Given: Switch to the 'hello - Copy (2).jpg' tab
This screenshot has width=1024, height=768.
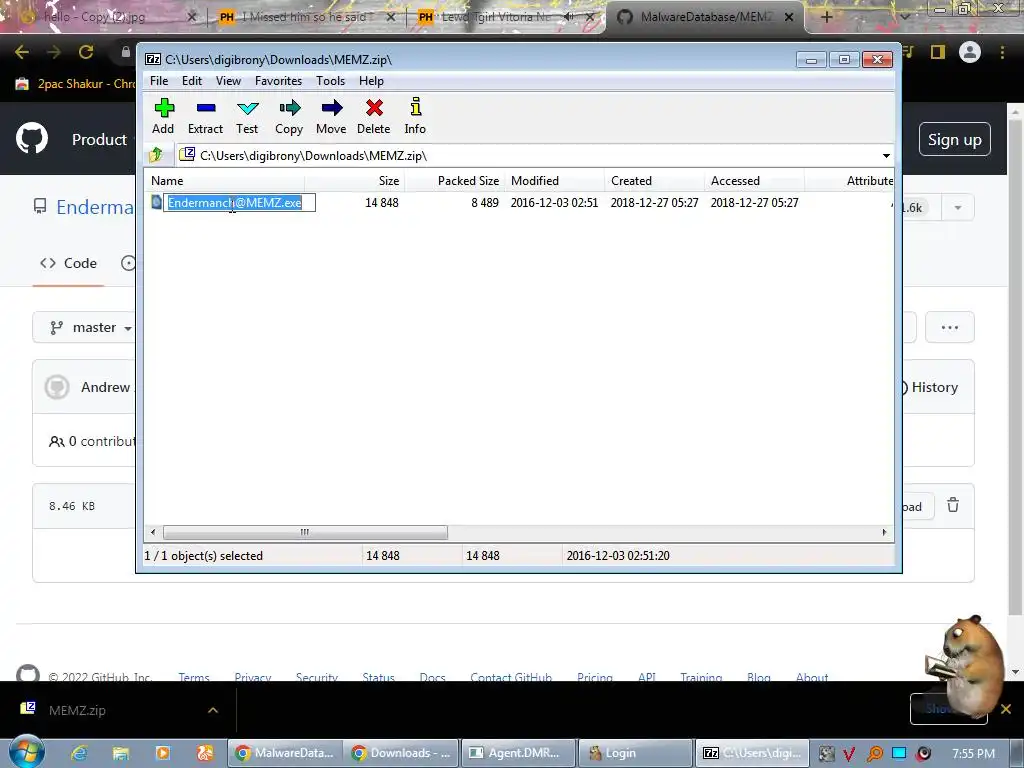Looking at the screenshot, I should pos(104,17).
